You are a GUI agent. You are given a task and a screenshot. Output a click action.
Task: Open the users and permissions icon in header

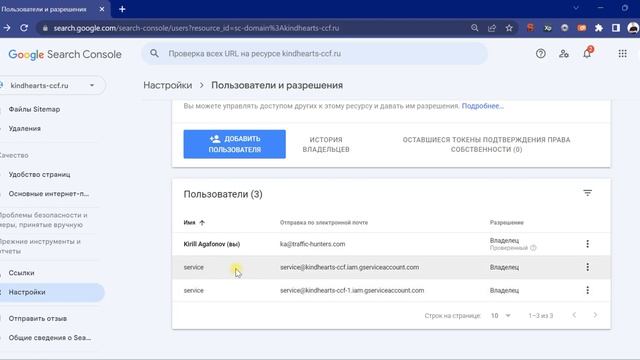(564, 53)
